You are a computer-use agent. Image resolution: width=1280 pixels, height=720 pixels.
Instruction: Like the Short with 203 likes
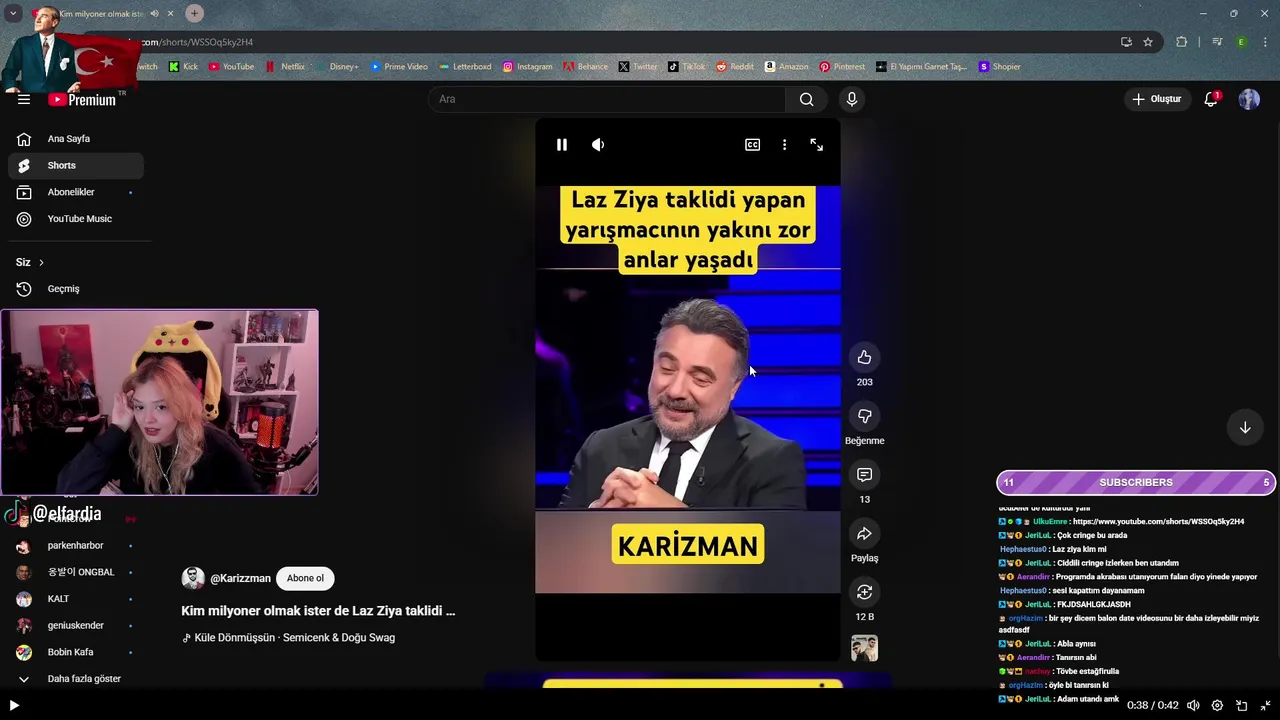(865, 357)
